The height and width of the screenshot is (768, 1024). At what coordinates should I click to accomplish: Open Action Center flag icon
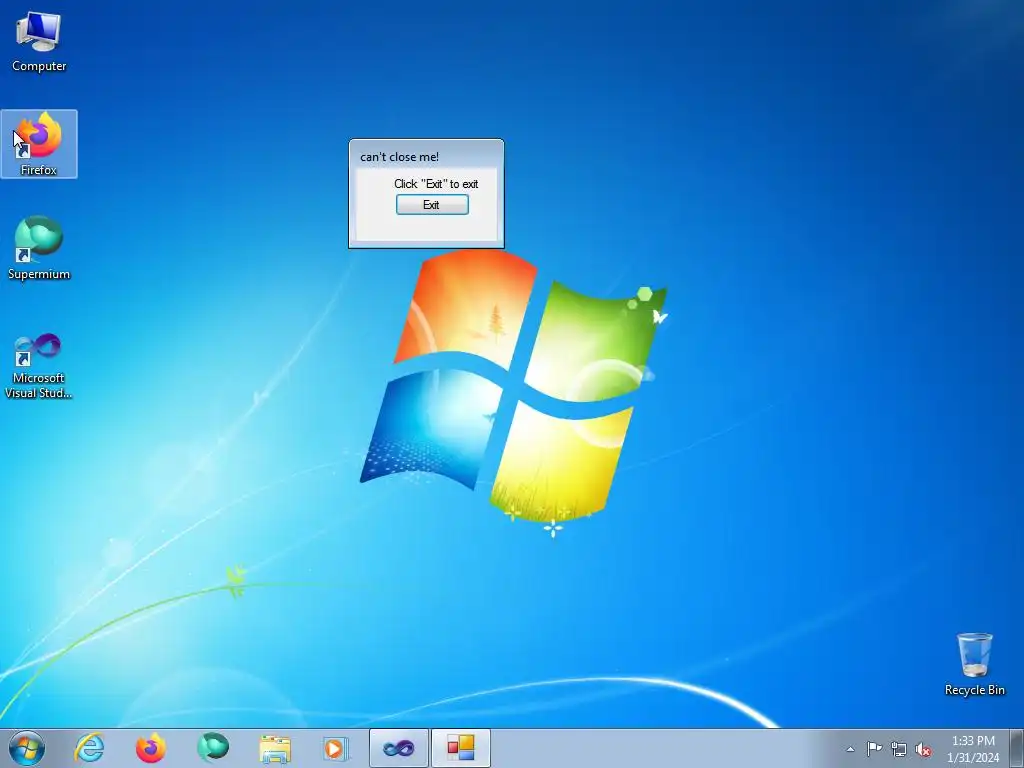click(x=874, y=749)
